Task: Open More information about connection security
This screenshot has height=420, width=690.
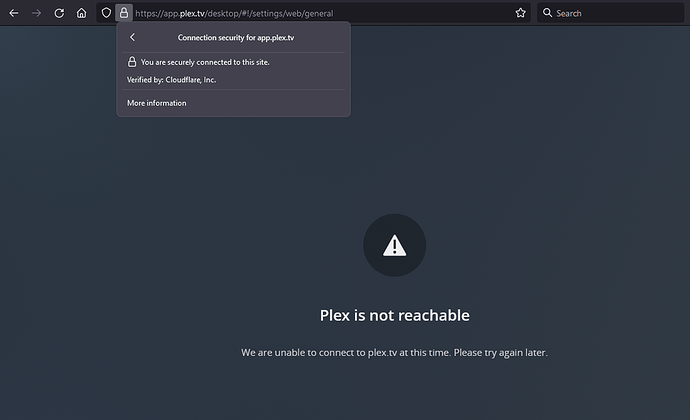Action: 157,103
